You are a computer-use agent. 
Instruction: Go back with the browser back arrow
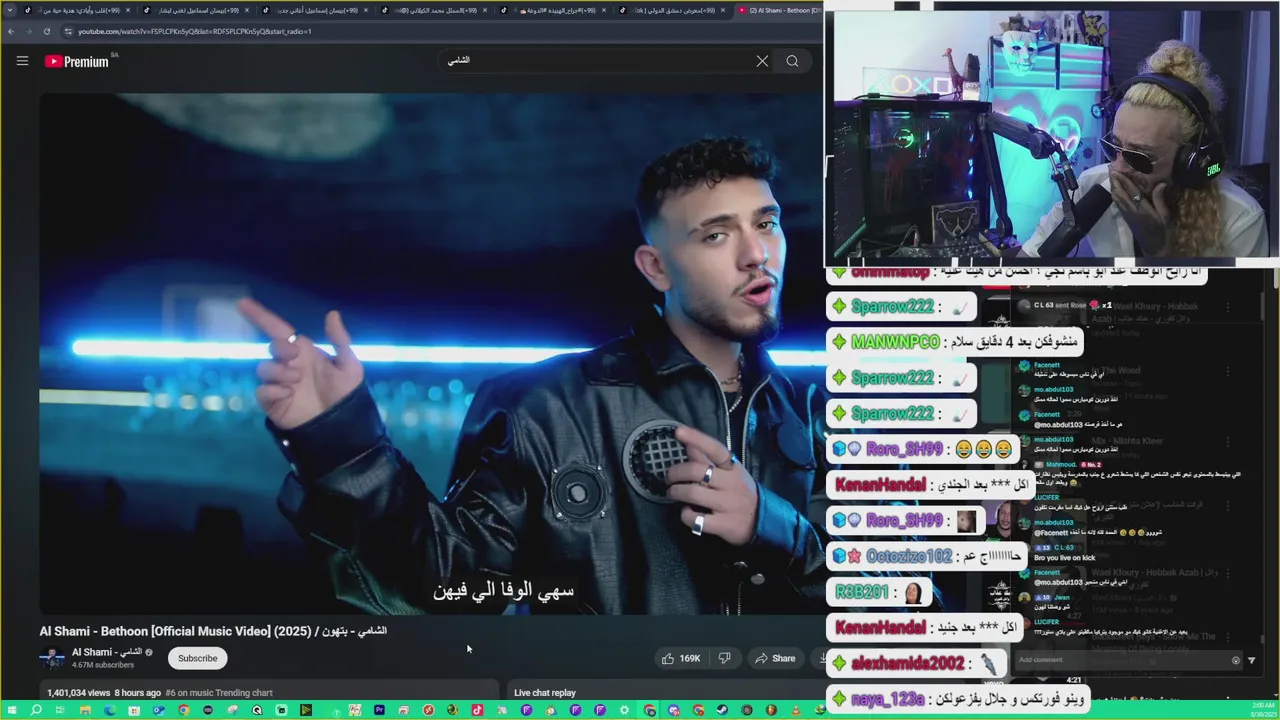11,31
